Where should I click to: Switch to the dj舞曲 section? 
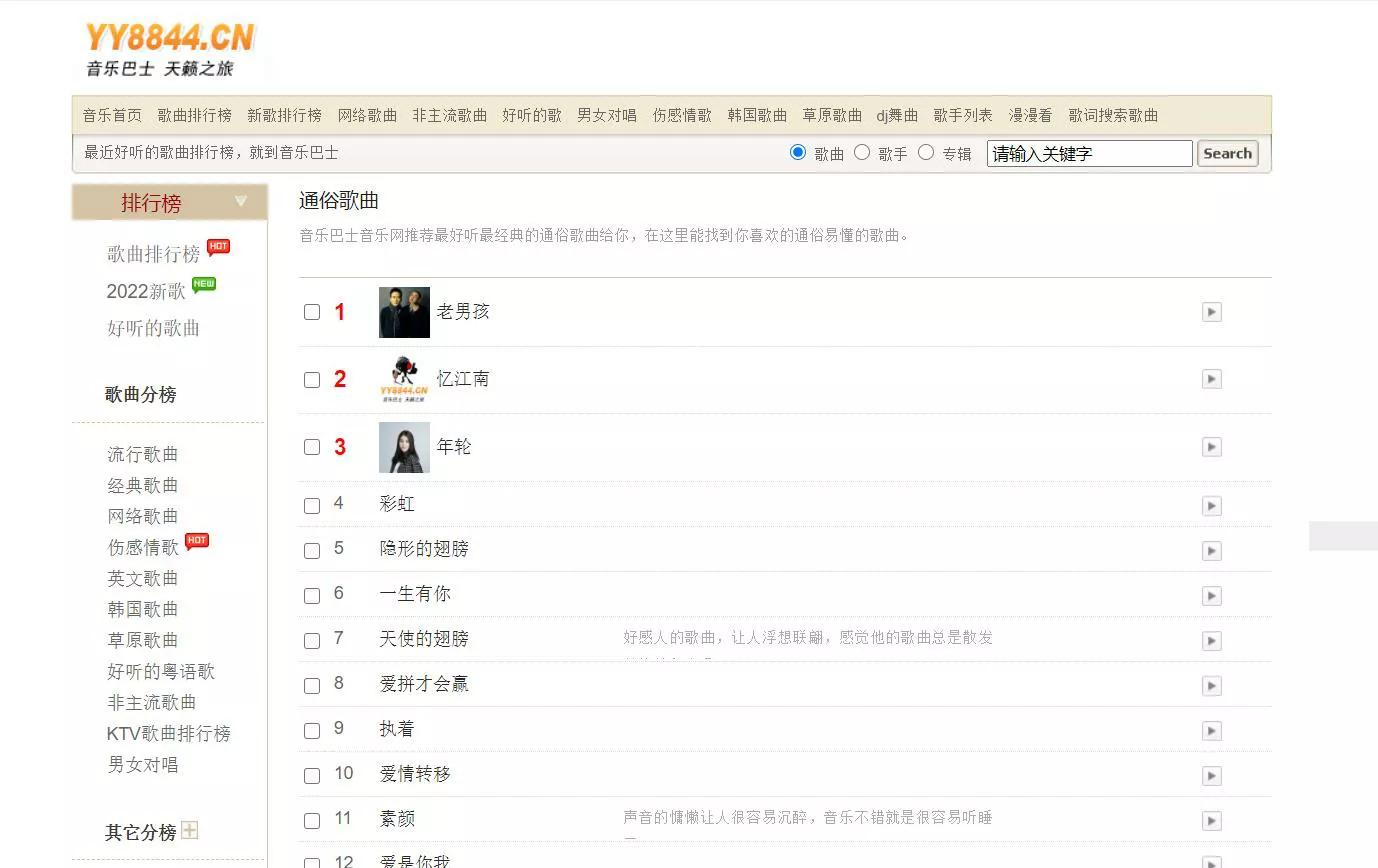pos(896,115)
